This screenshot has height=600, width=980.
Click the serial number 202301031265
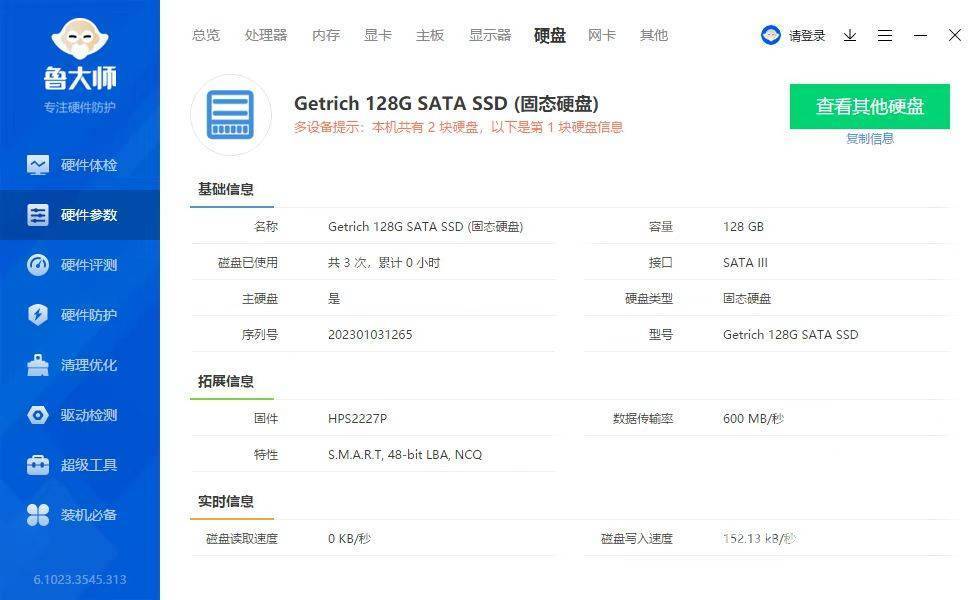click(370, 334)
